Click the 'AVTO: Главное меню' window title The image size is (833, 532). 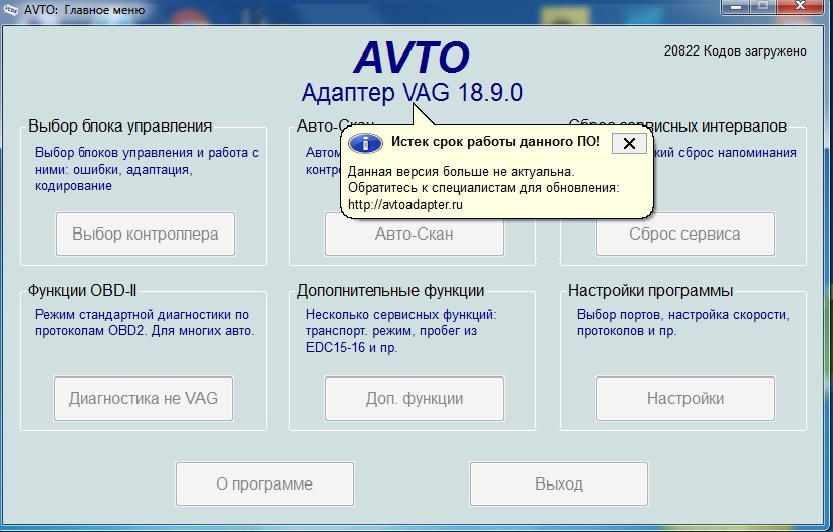(84, 10)
